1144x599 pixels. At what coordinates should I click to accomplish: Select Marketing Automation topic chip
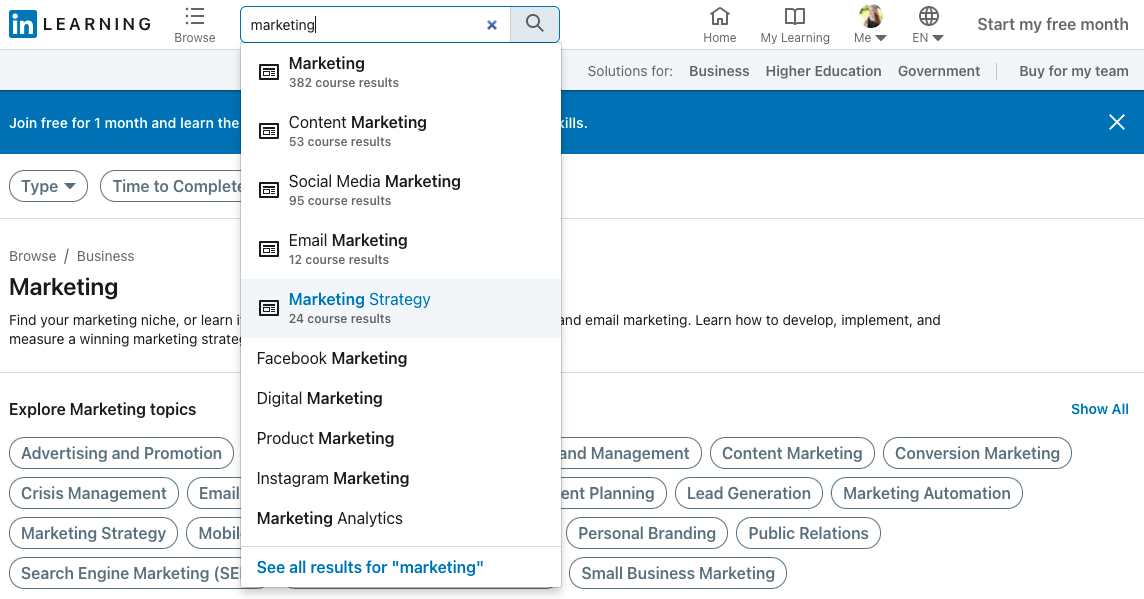(x=927, y=493)
